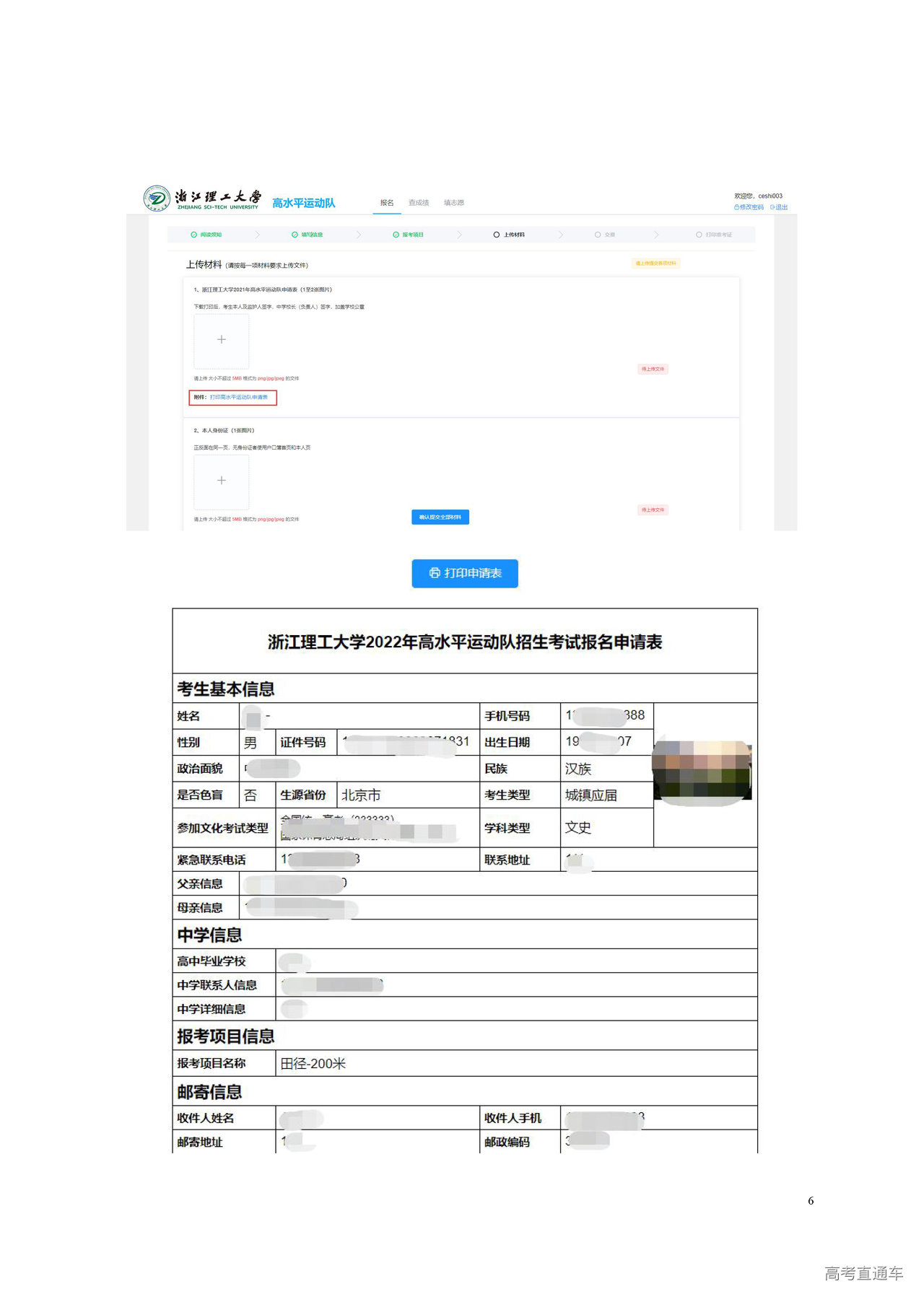Click the plus icon for application form upload
The image size is (924, 1302).
(222, 340)
